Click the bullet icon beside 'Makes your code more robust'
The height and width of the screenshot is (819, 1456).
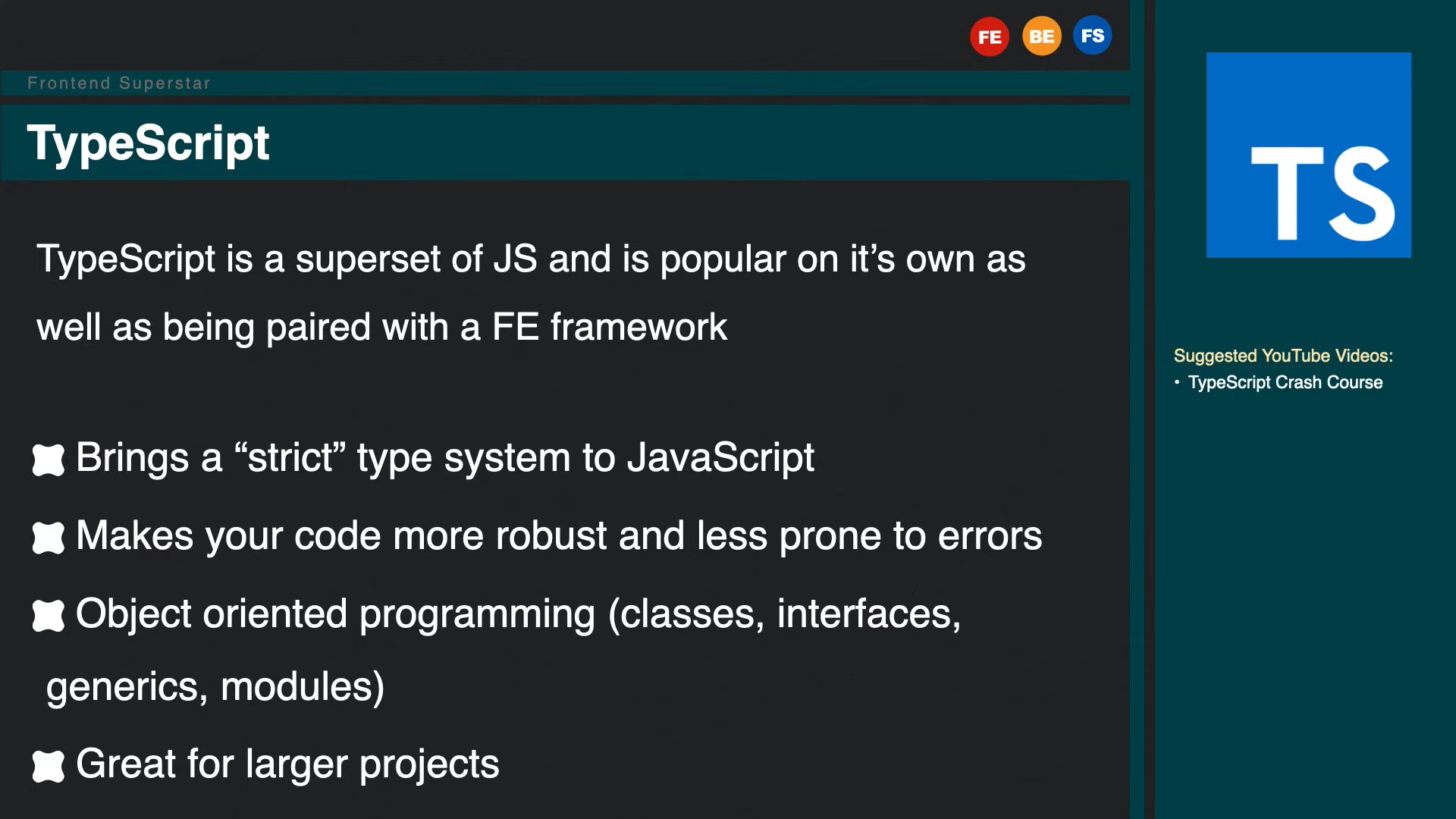point(49,538)
